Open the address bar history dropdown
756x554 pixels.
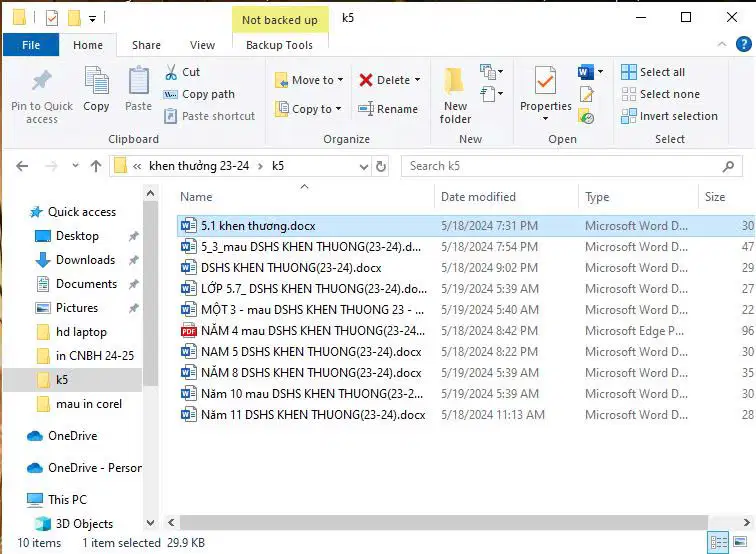pos(364,167)
